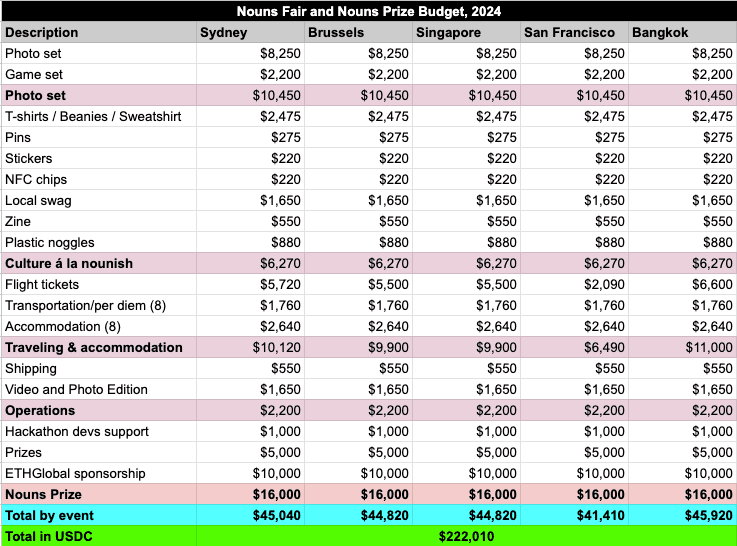The height and width of the screenshot is (546, 737).
Task: Click the Total in USDC value $222,010
Action: pos(466,536)
